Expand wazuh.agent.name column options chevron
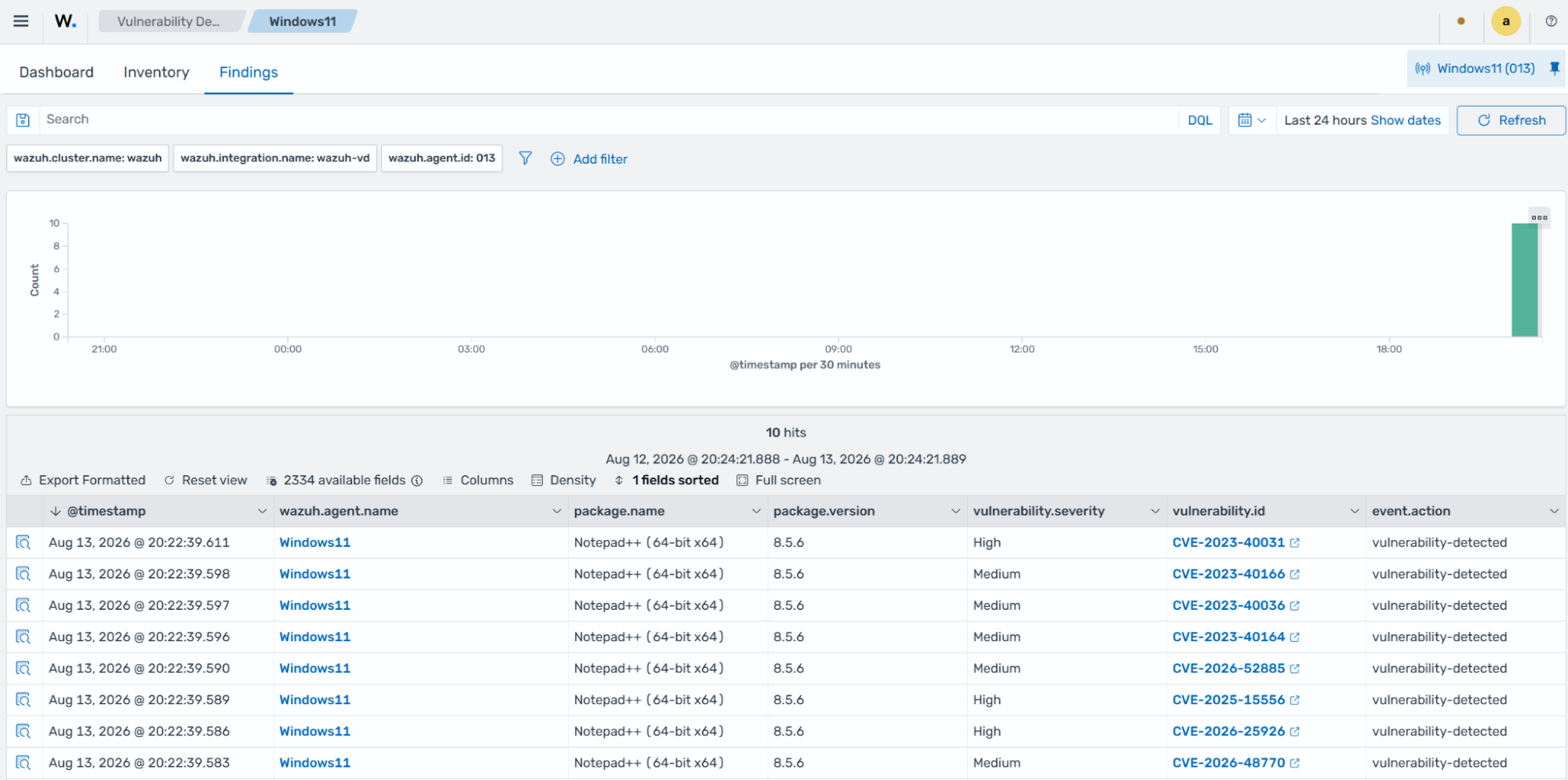The height and width of the screenshot is (780, 1568). 557,511
